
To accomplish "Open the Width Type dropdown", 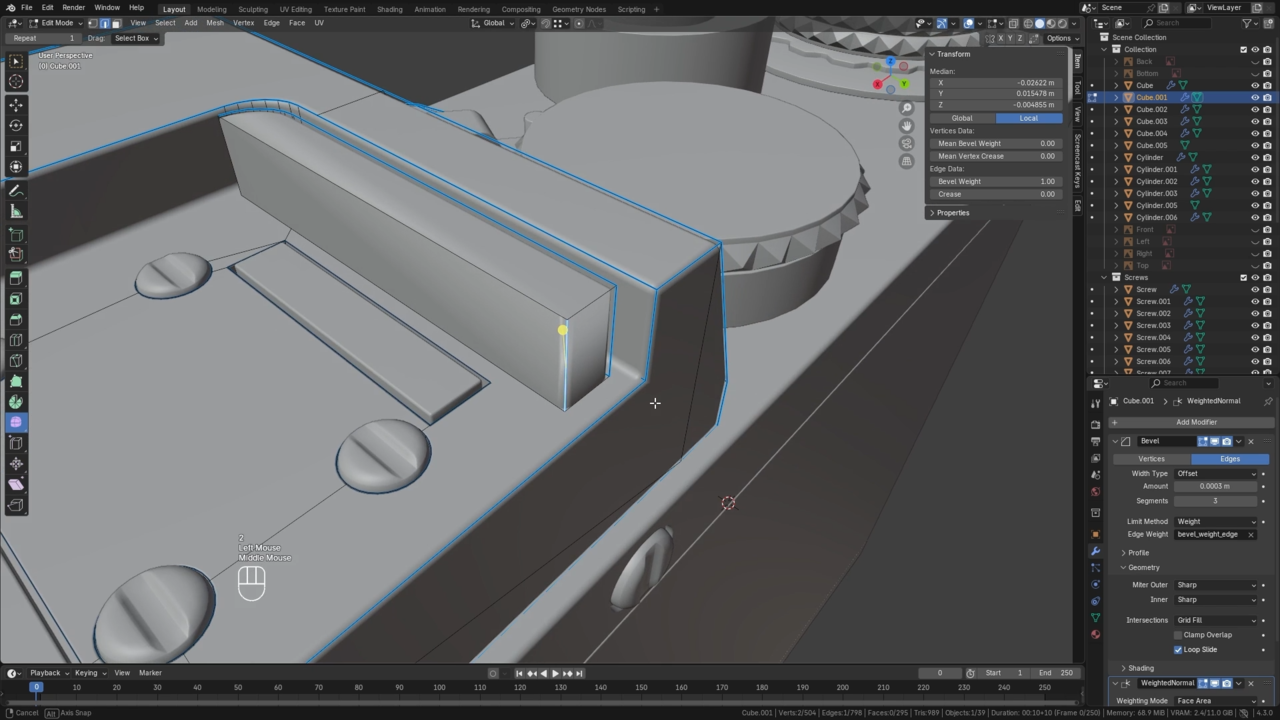I will tap(1215, 473).
